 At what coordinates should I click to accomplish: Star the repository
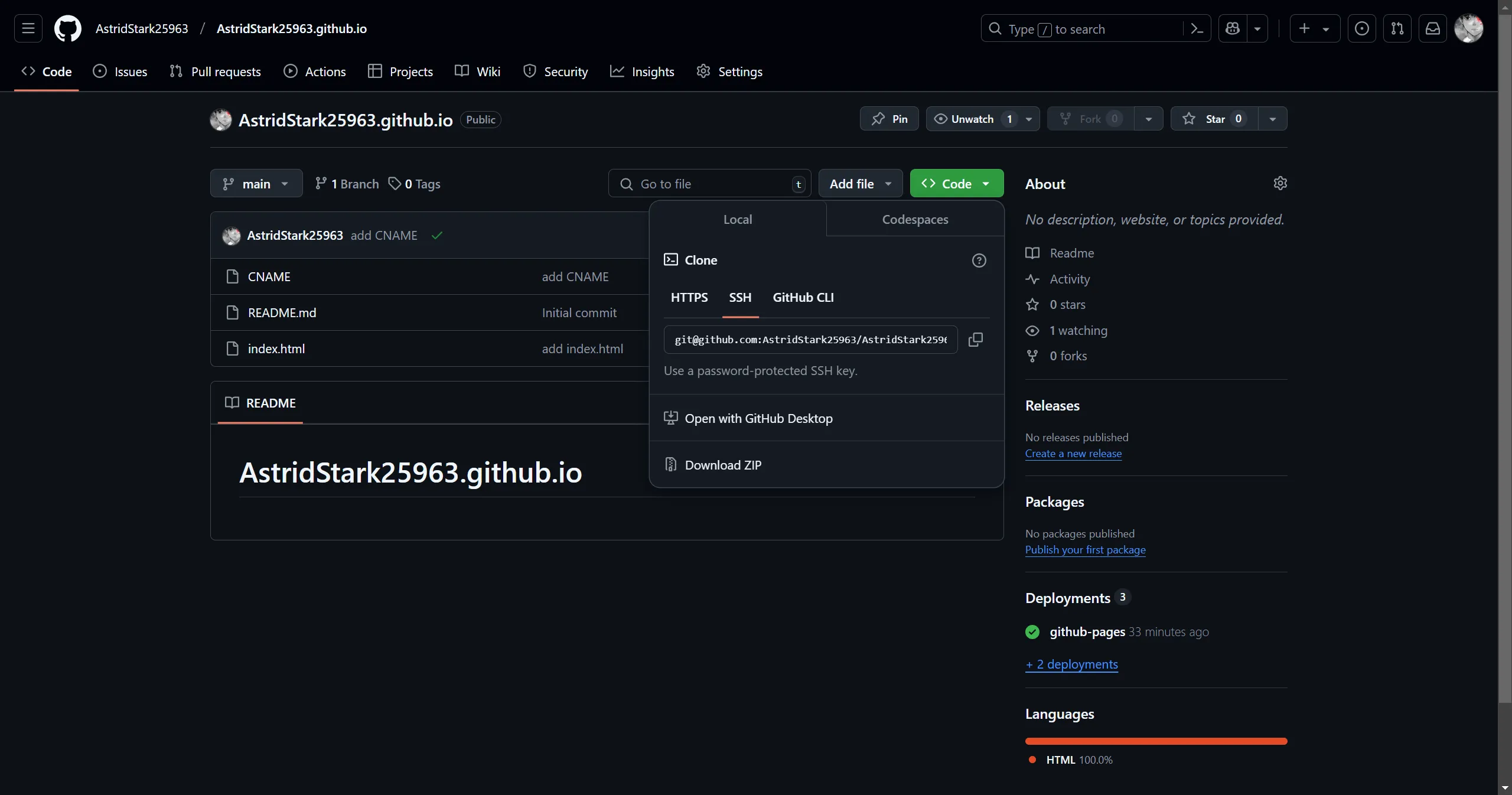(x=1214, y=118)
